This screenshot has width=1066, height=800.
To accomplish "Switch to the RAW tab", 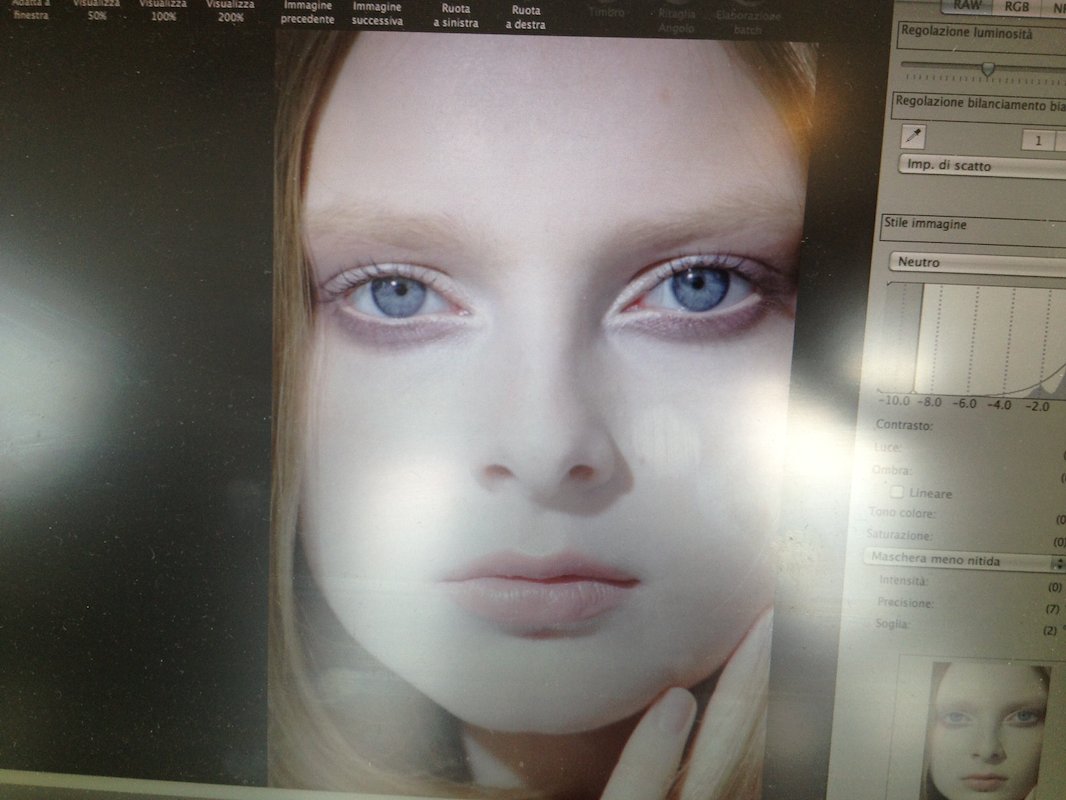I will click(967, 5).
